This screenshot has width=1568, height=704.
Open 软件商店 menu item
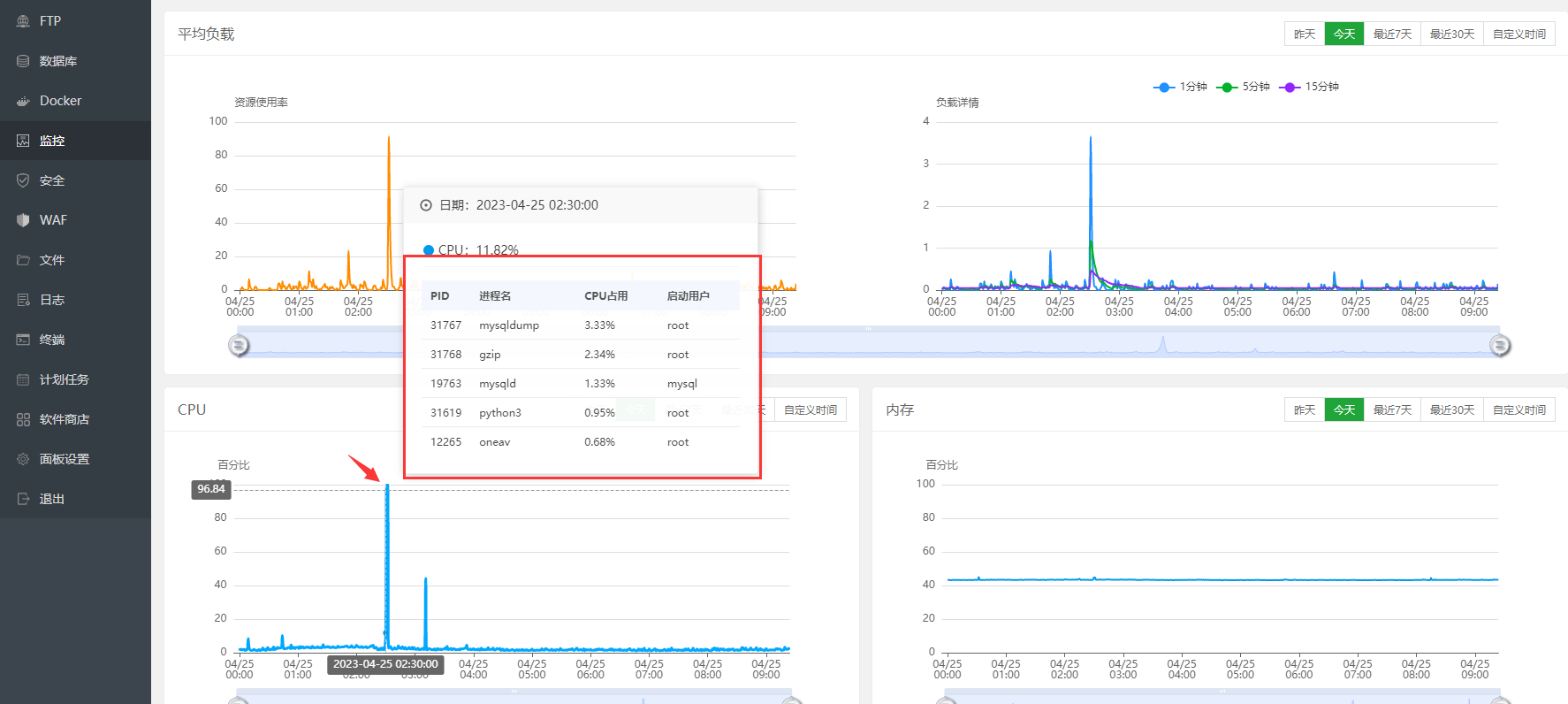point(75,419)
